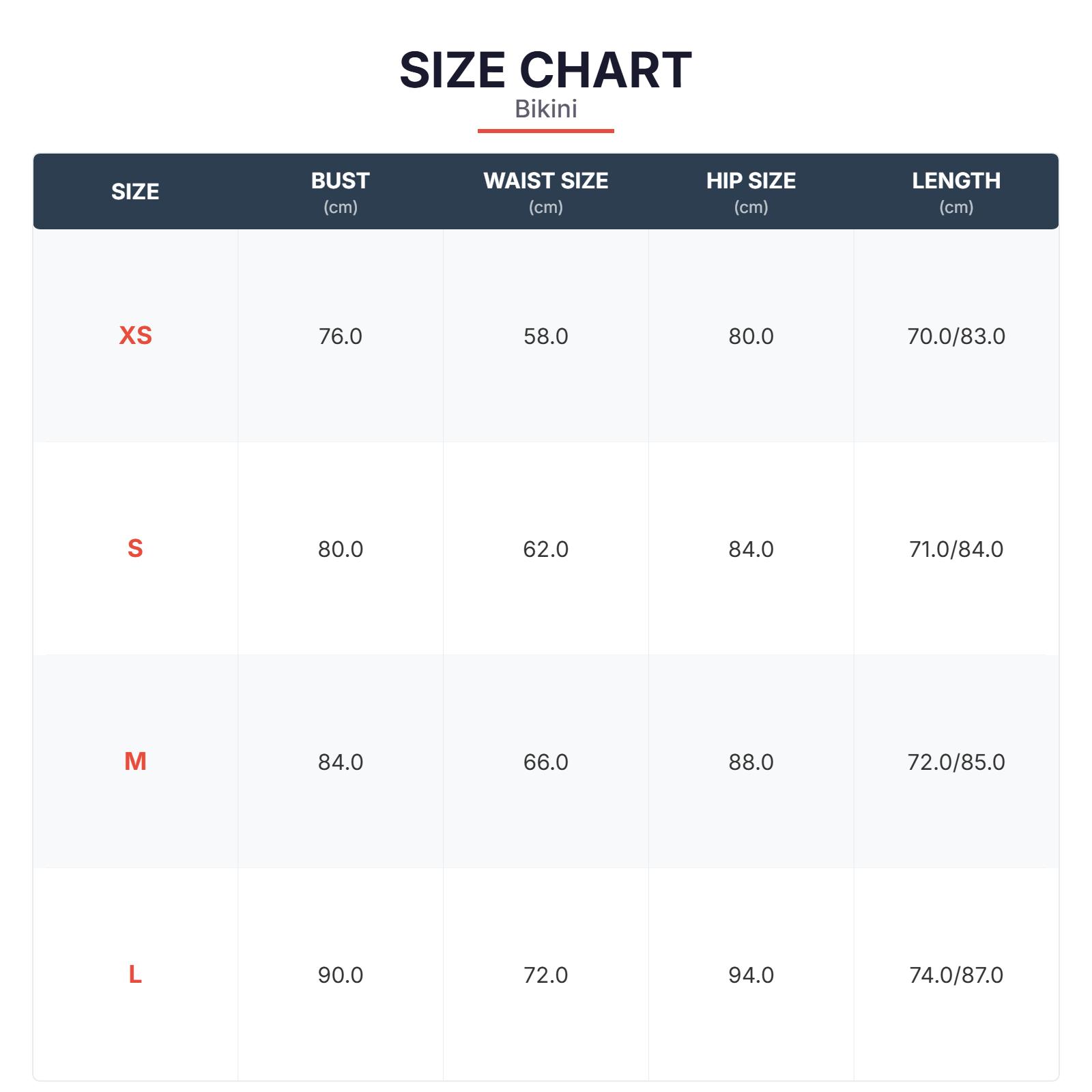The image size is (1092, 1092).
Task: Select the SIZE column header
Action: (x=135, y=192)
